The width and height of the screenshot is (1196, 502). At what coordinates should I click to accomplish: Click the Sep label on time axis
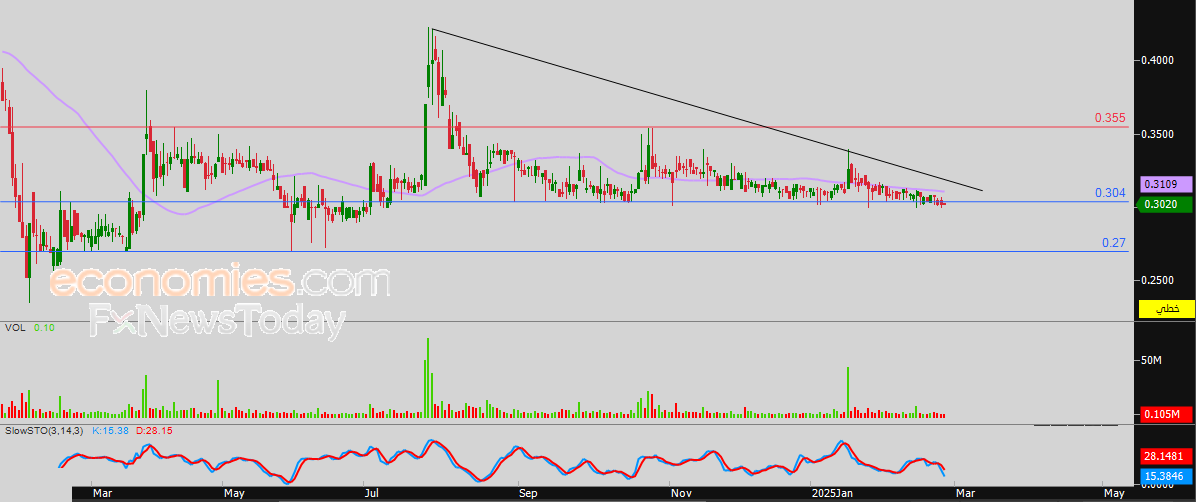pyautogui.click(x=527, y=494)
